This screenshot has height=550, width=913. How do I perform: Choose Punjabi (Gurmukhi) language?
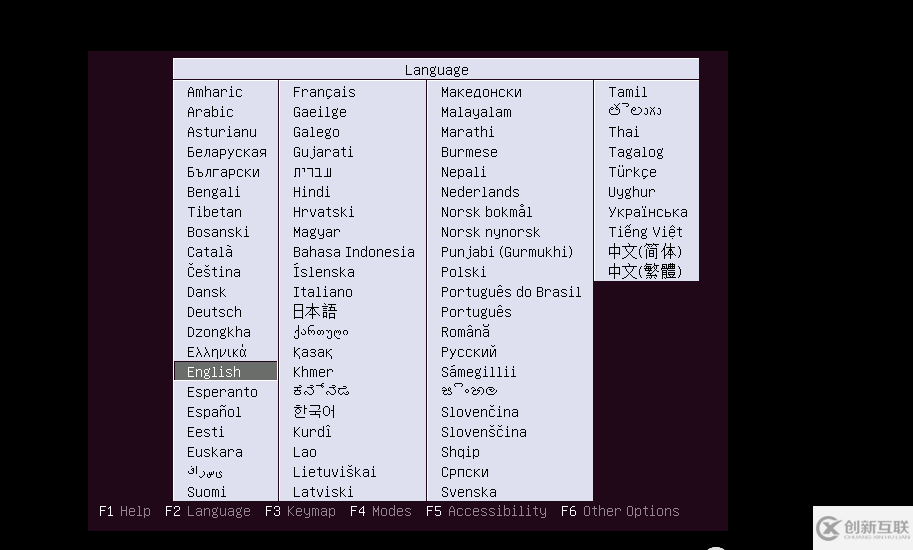507,252
